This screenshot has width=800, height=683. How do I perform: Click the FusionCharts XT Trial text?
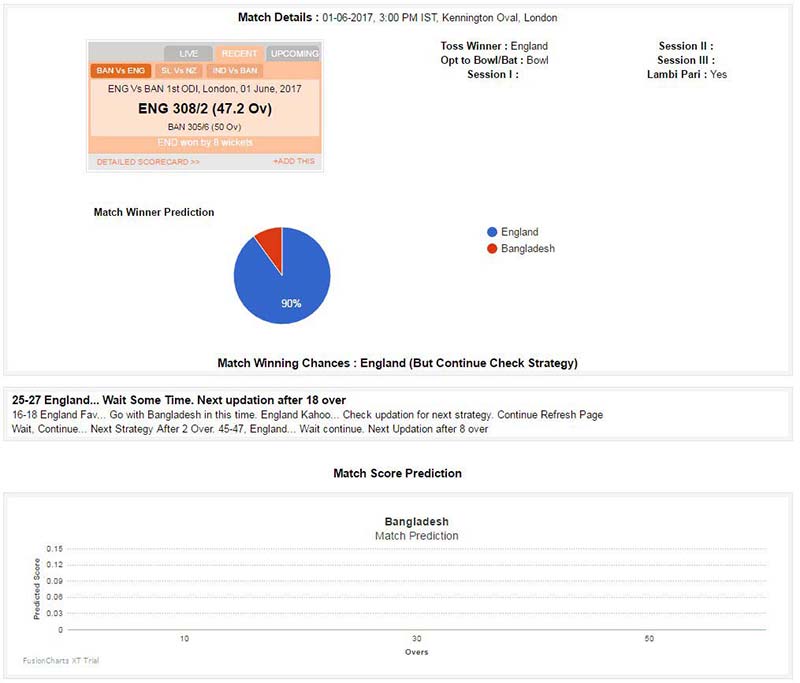coord(60,660)
